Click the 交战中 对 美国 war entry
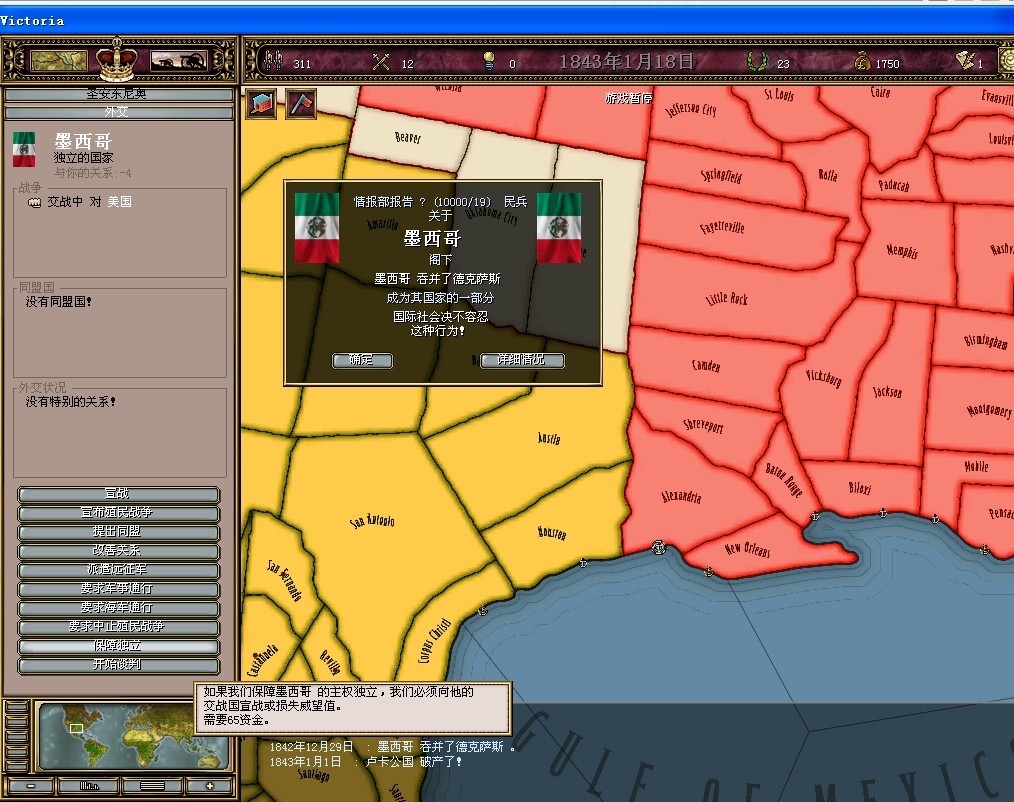1014x802 pixels. pyautogui.click(x=89, y=202)
